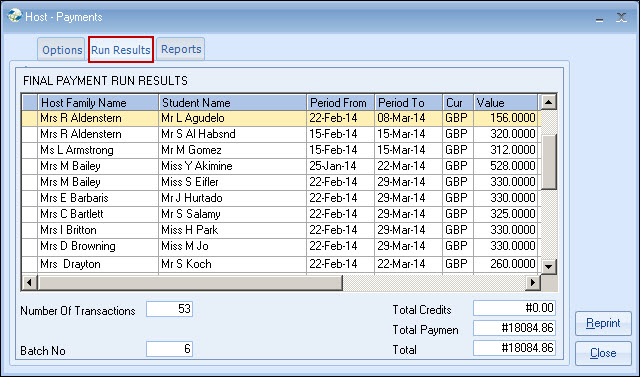The height and width of the screenshot is (377, 640).
Task: Click the horizontal scrollbar left arrow
Action: point(29,282)
